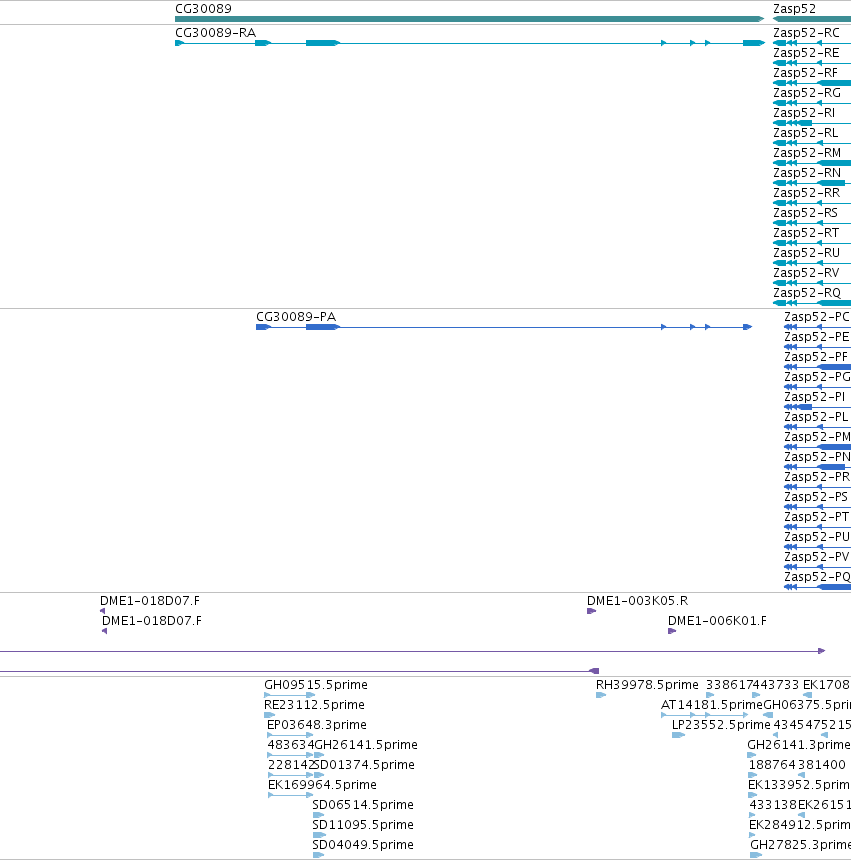
Task: Click the large exon of CG30089-RA transcript
Action: [x=322, y=43]
